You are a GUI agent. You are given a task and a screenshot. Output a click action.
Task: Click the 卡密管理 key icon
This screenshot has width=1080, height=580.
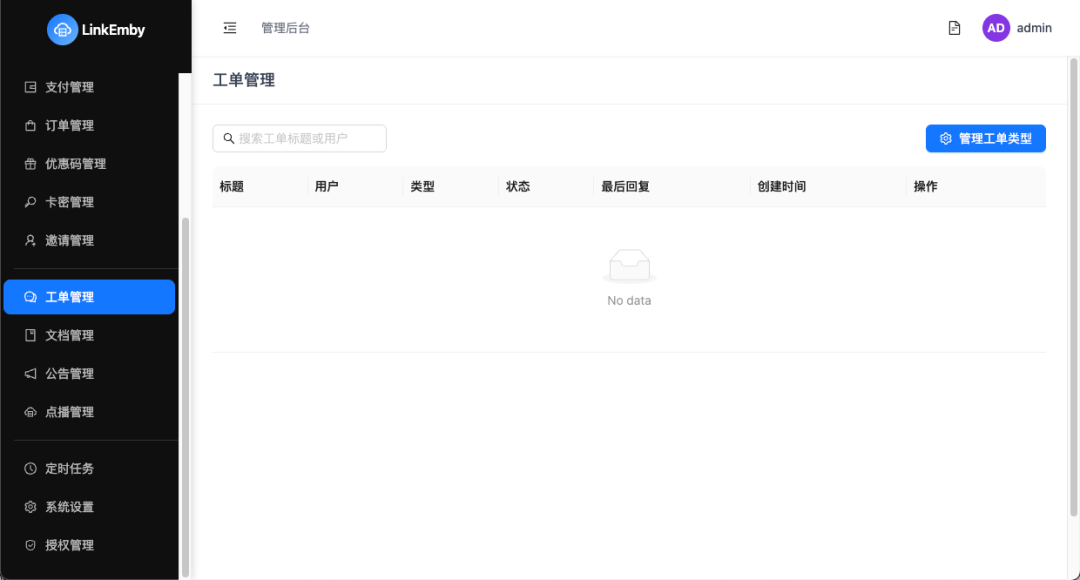click(31, 201)
